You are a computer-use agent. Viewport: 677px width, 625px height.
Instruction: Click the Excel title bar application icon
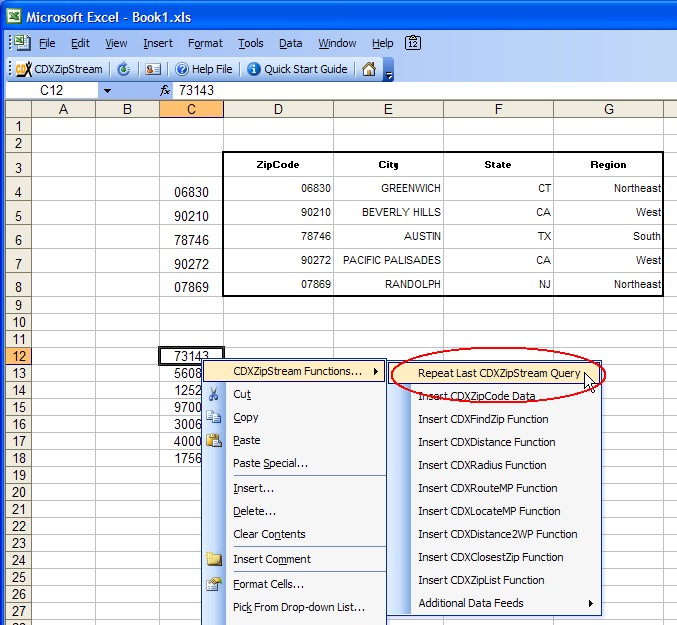tap(14, 16)
